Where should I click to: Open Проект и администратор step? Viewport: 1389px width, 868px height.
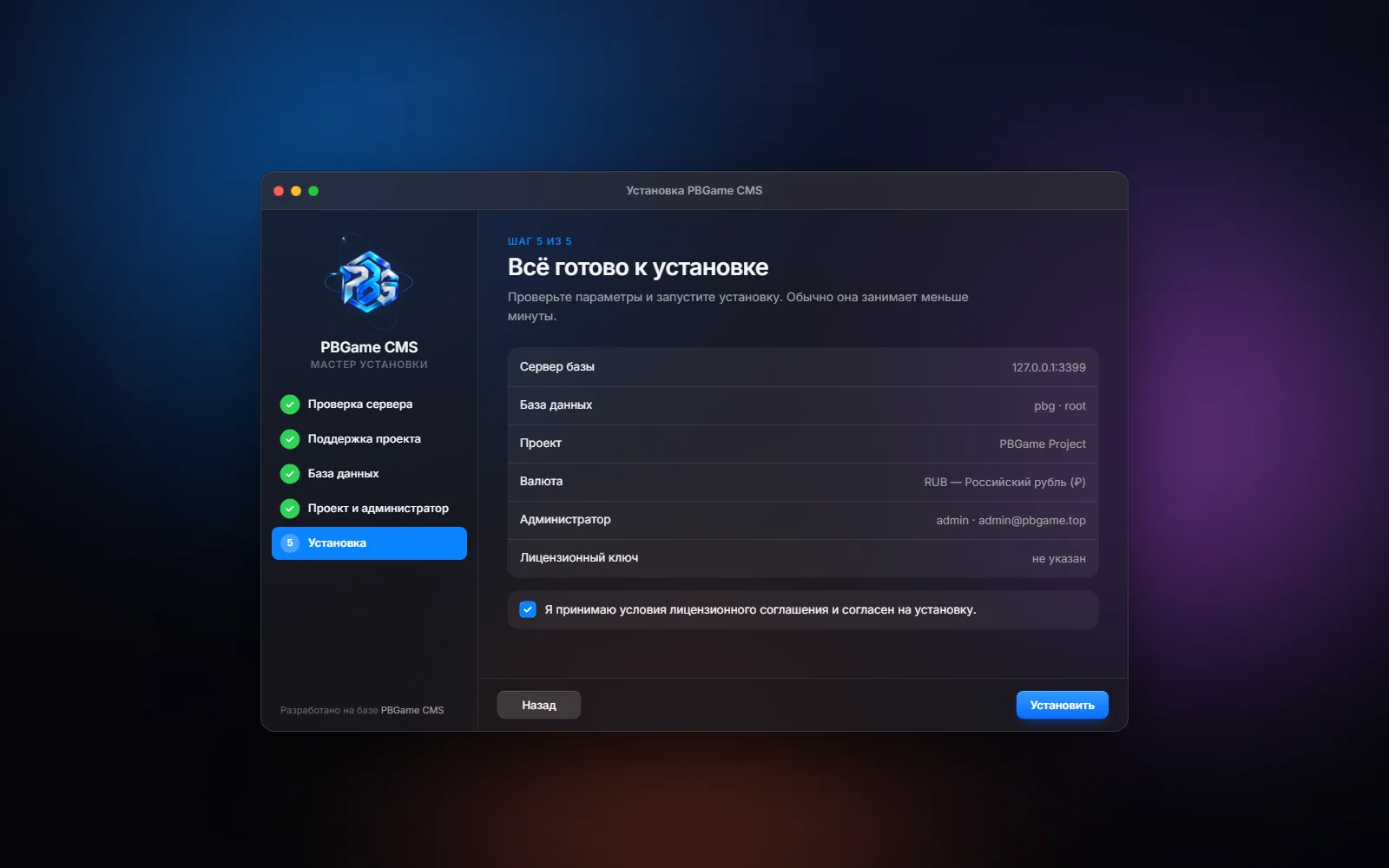point(369,509)
